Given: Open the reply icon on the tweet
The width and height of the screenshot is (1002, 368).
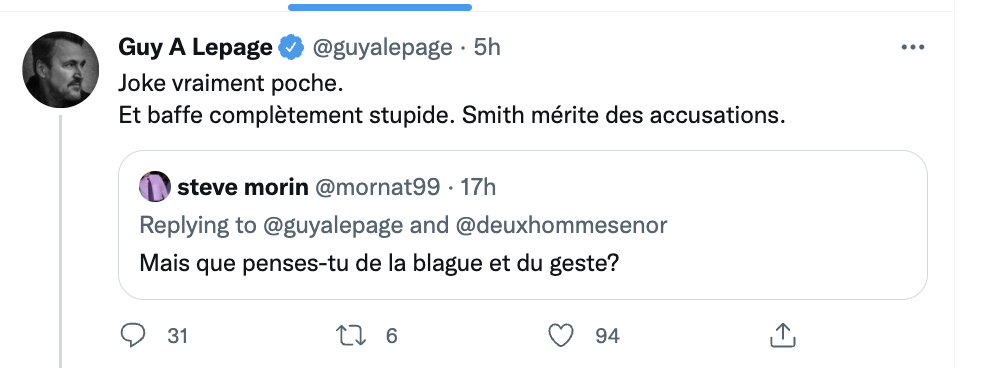Looking at the screenshot, I should point(133,335).
